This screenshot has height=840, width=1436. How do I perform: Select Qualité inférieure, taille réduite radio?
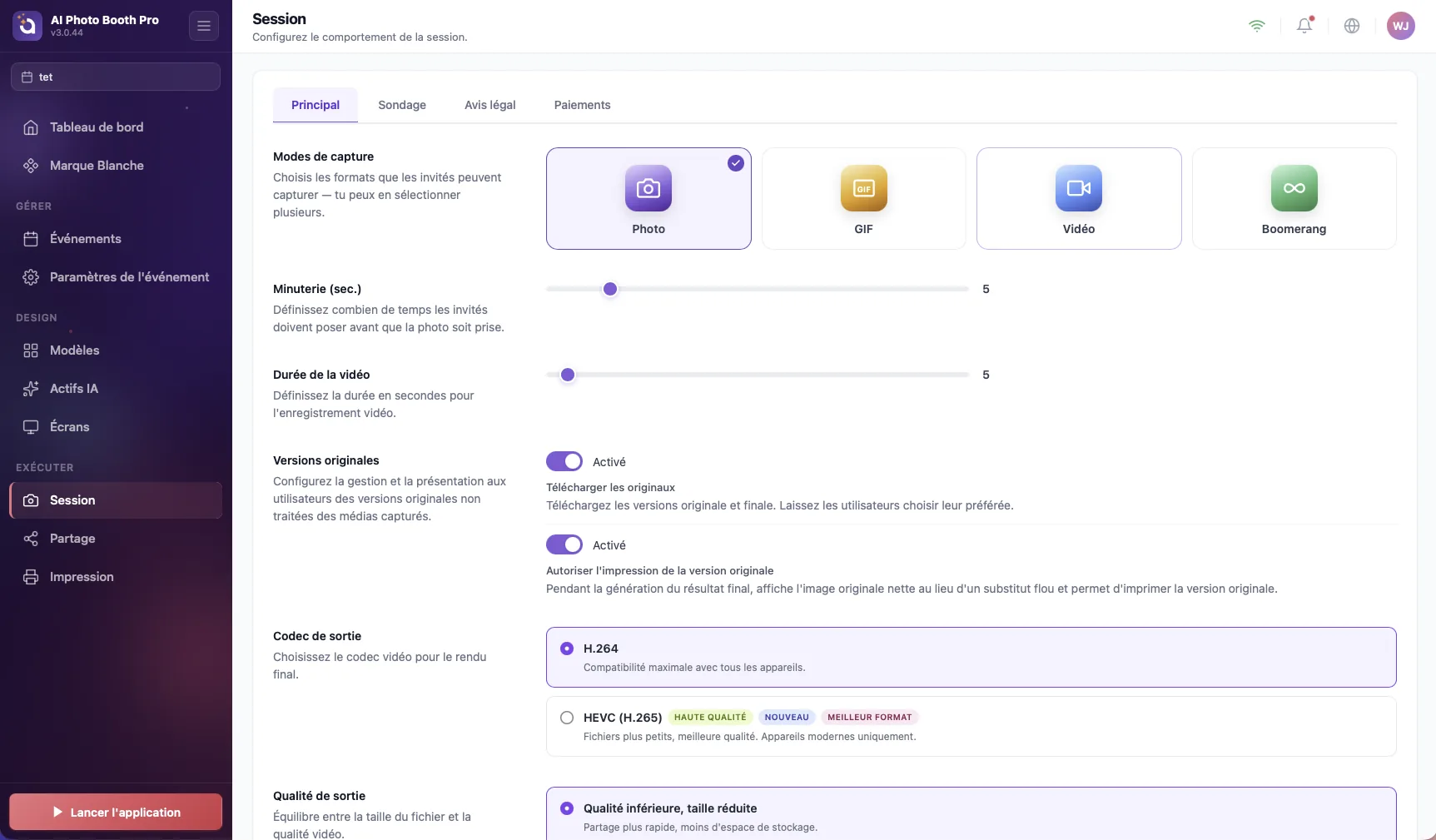coord(567,808)
